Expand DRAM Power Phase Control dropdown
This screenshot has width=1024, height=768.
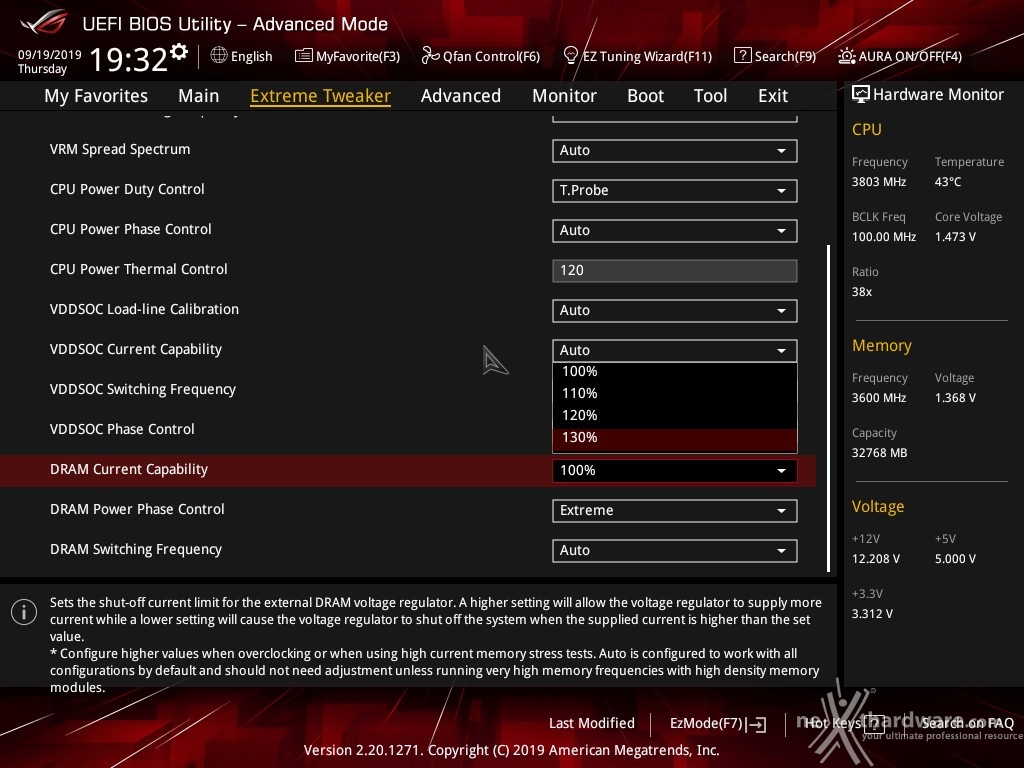[x=675, y=511]
